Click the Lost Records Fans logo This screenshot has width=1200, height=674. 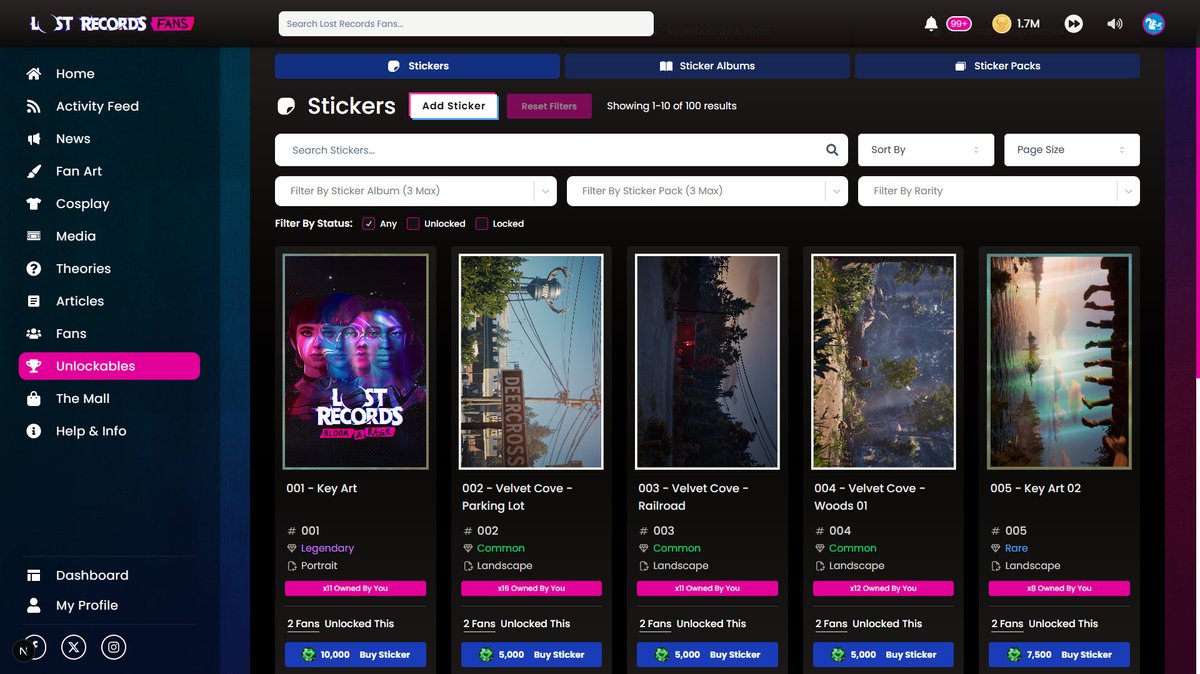click(112, 24)
